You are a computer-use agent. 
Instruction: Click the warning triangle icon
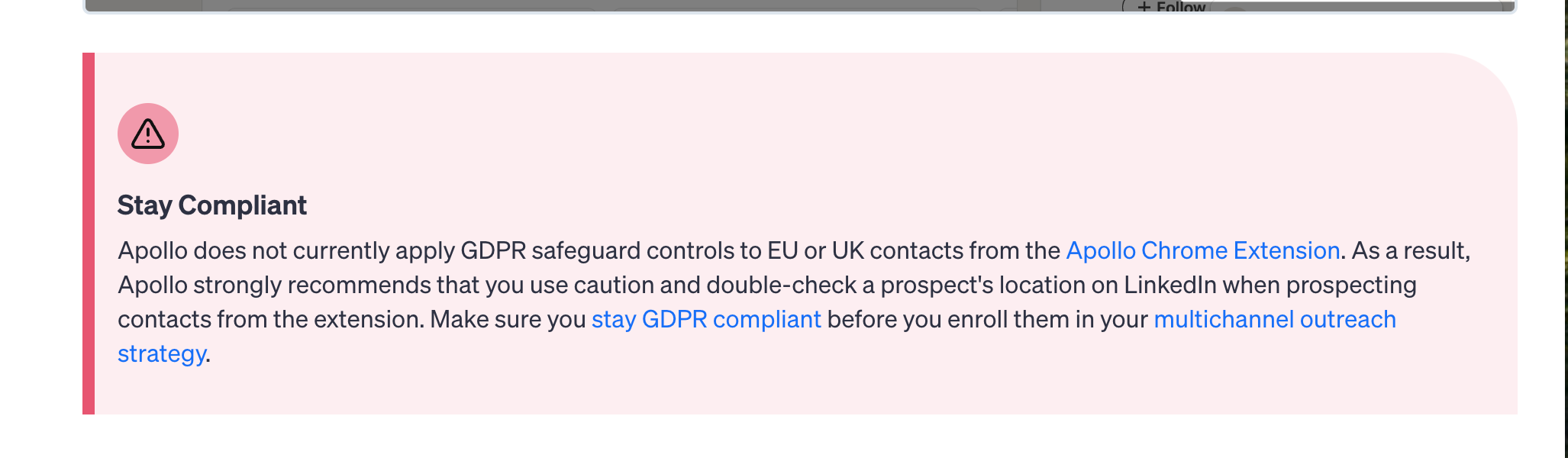tap(148, 134)
